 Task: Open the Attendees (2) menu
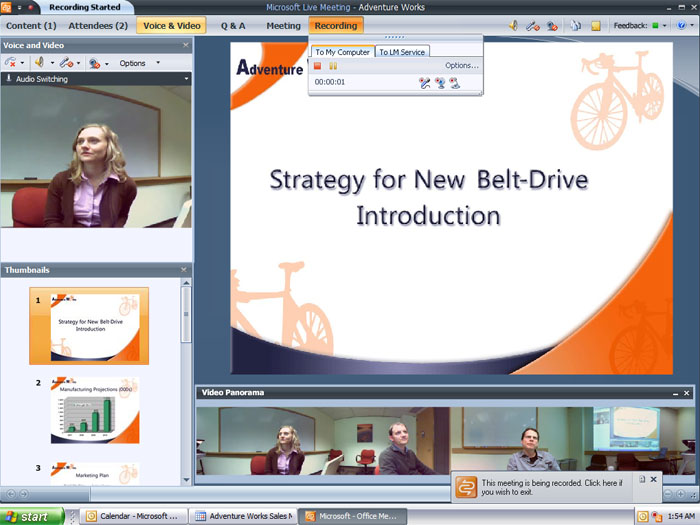click(98, 26)
